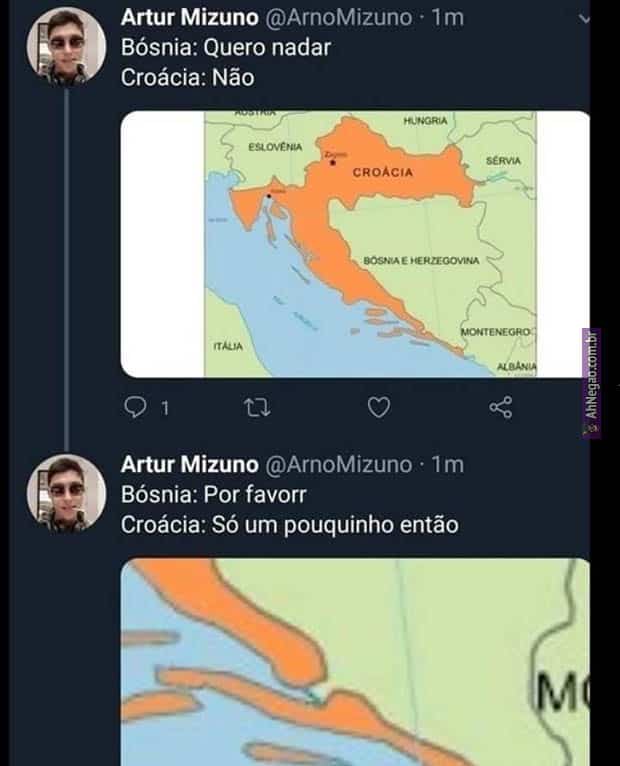Open Artur Mizuno name in second tweet
The image size is (620, 766).
pos(186,464)
